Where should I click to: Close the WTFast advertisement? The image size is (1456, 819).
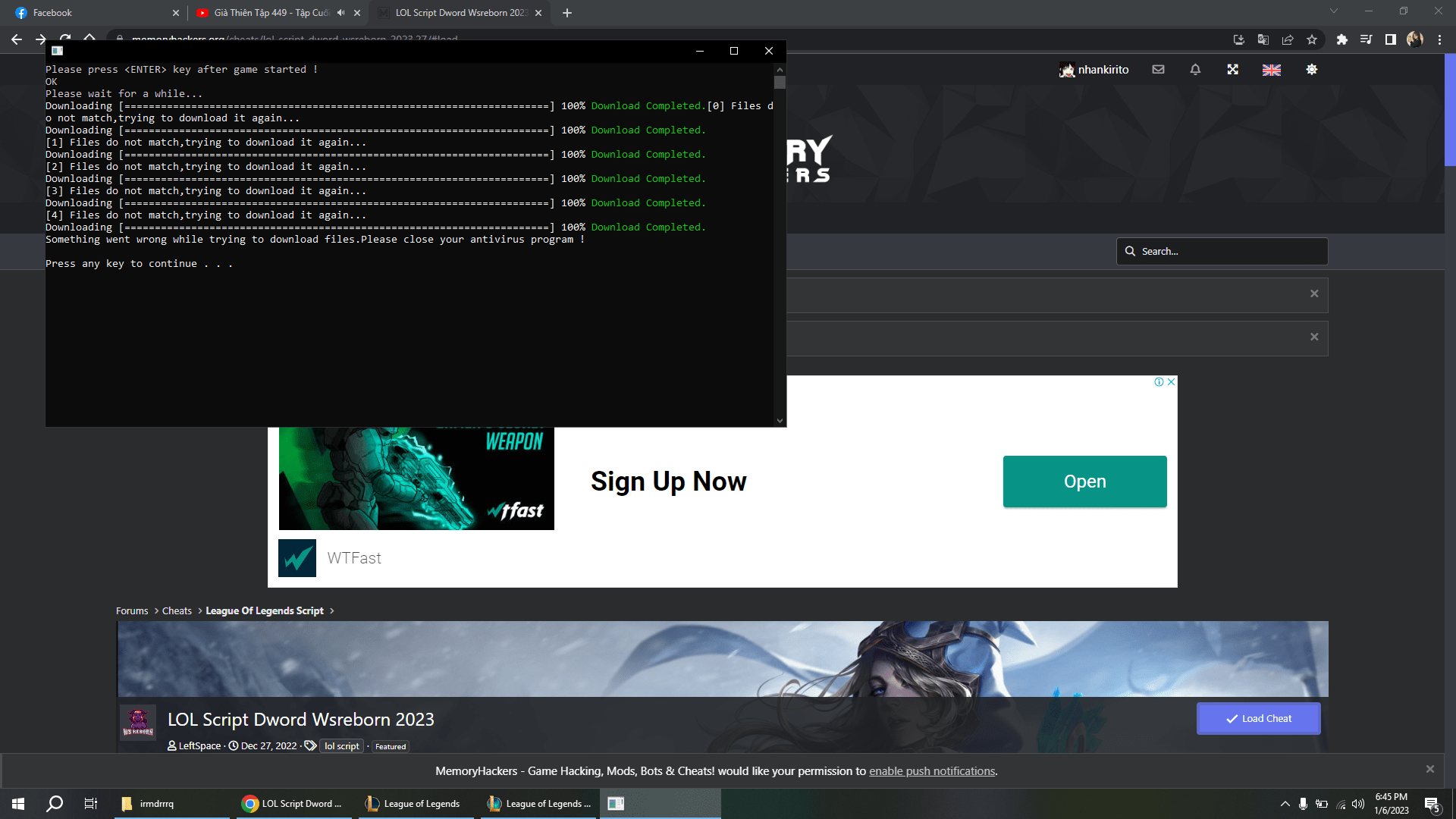tap(1172, 382)
